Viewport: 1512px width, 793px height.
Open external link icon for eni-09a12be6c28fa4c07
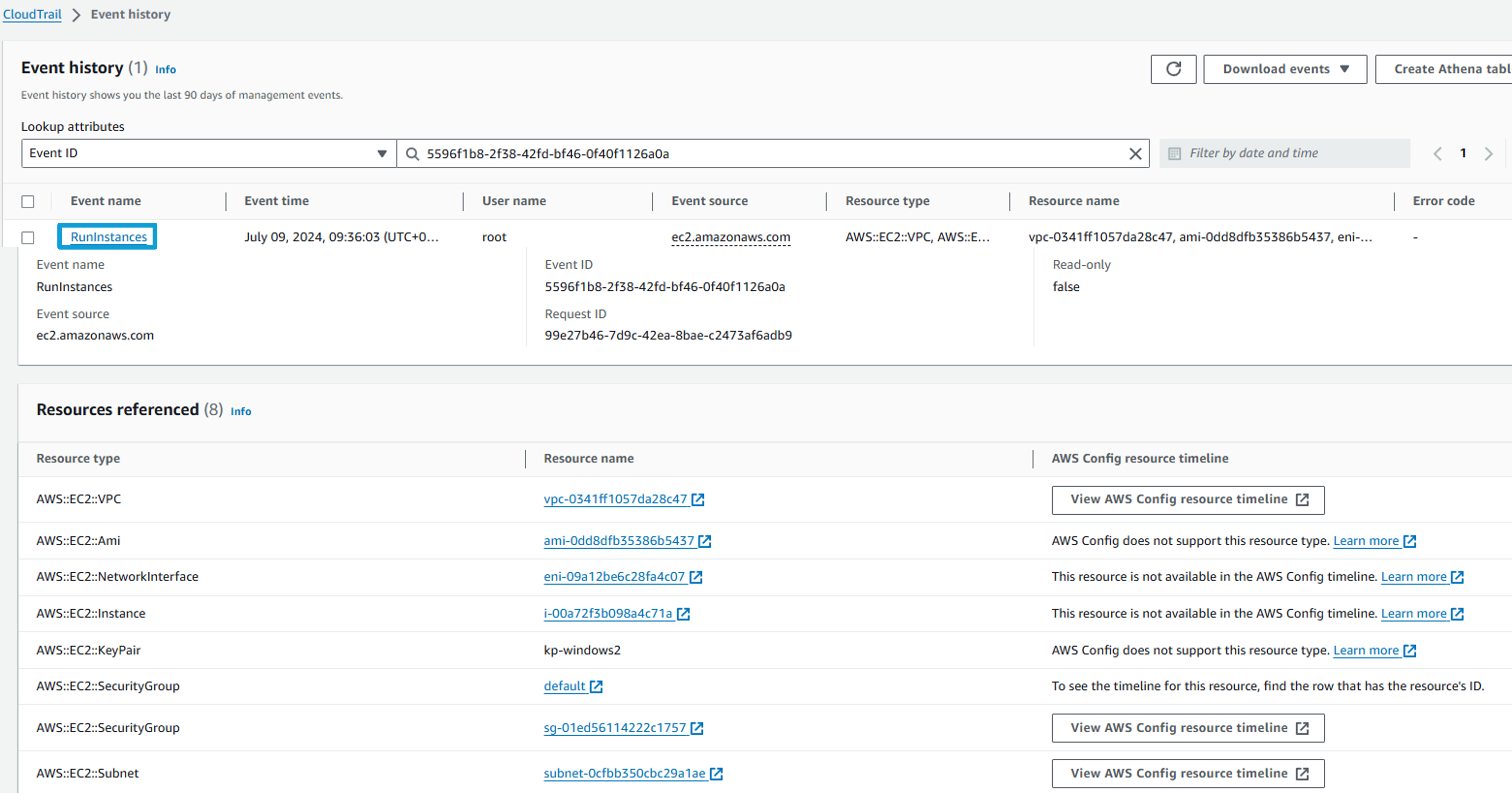pos(696,577)
